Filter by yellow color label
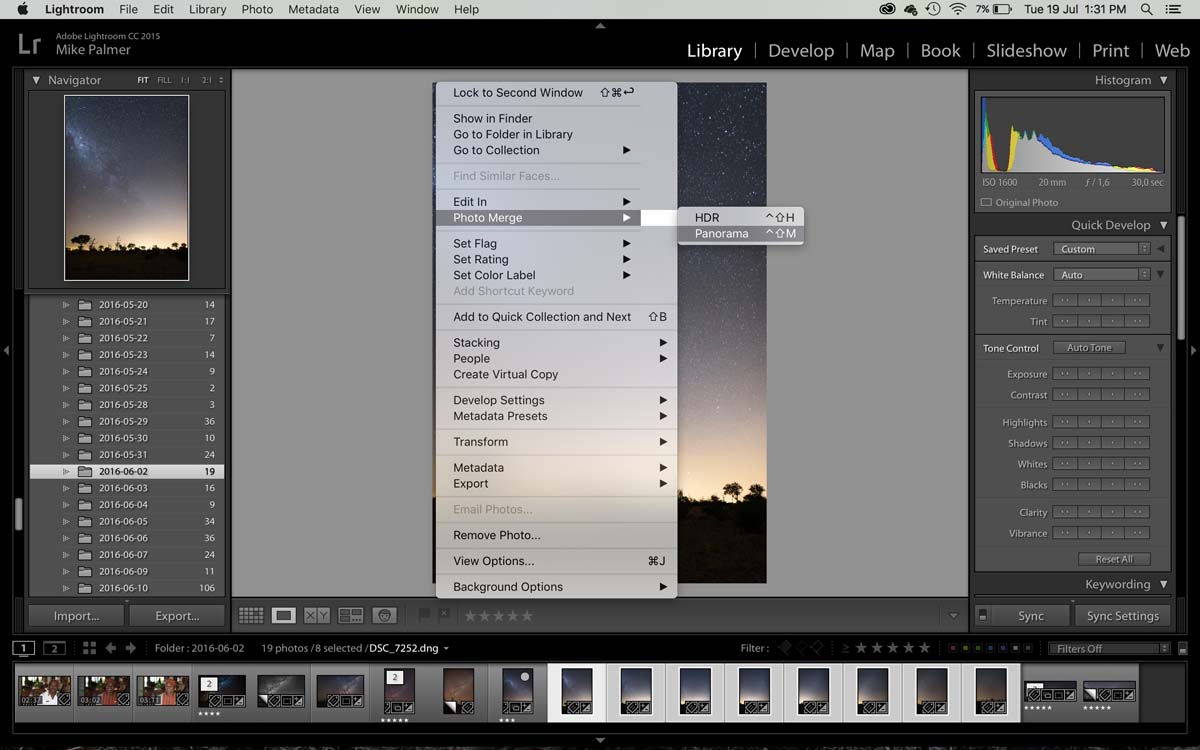The width and height of the screenshot is (1200, 750). click(x=963, y=648)
